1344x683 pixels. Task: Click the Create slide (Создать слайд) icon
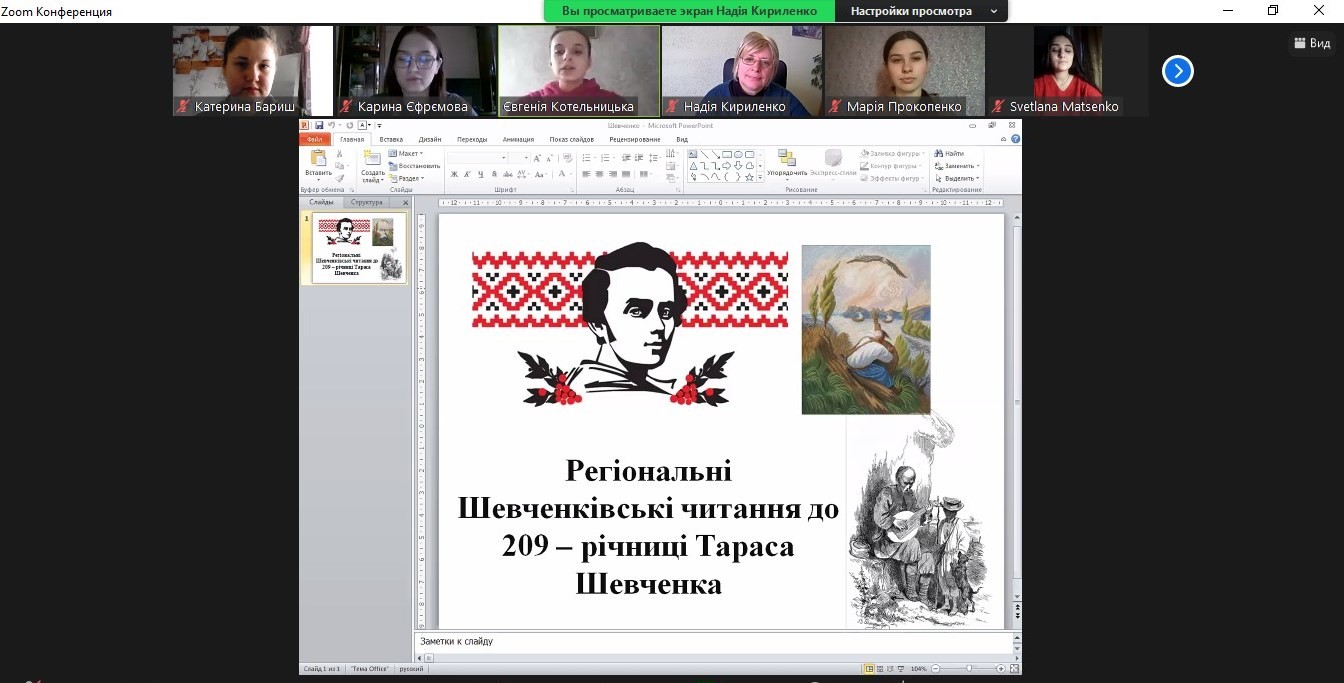(x=372, y=159)
